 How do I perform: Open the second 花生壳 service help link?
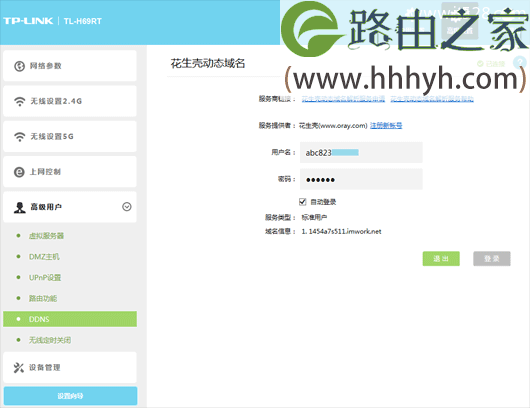coord(432,99)
